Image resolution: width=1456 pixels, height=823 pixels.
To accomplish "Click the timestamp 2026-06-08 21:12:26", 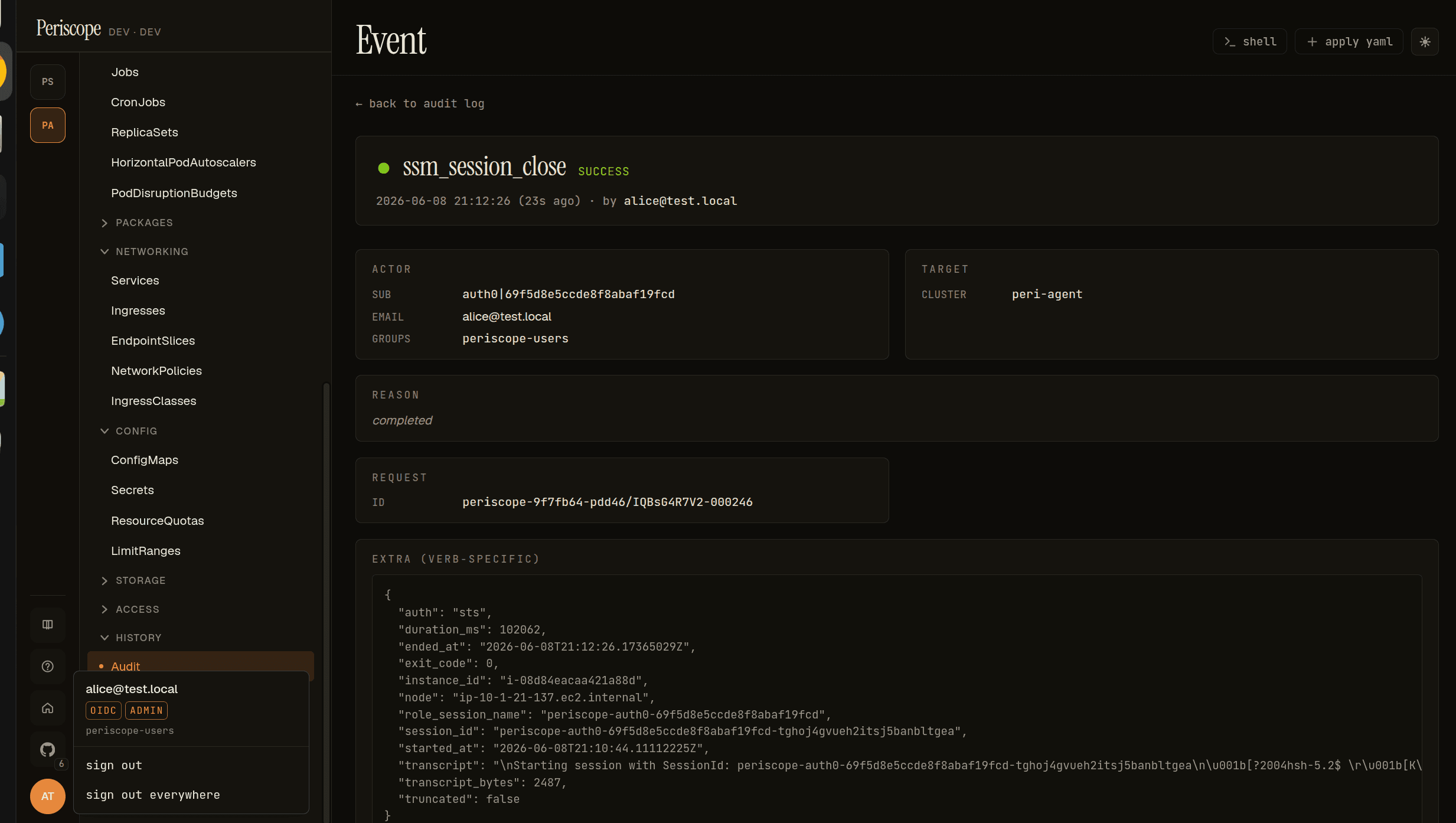I will coord(443,201).
